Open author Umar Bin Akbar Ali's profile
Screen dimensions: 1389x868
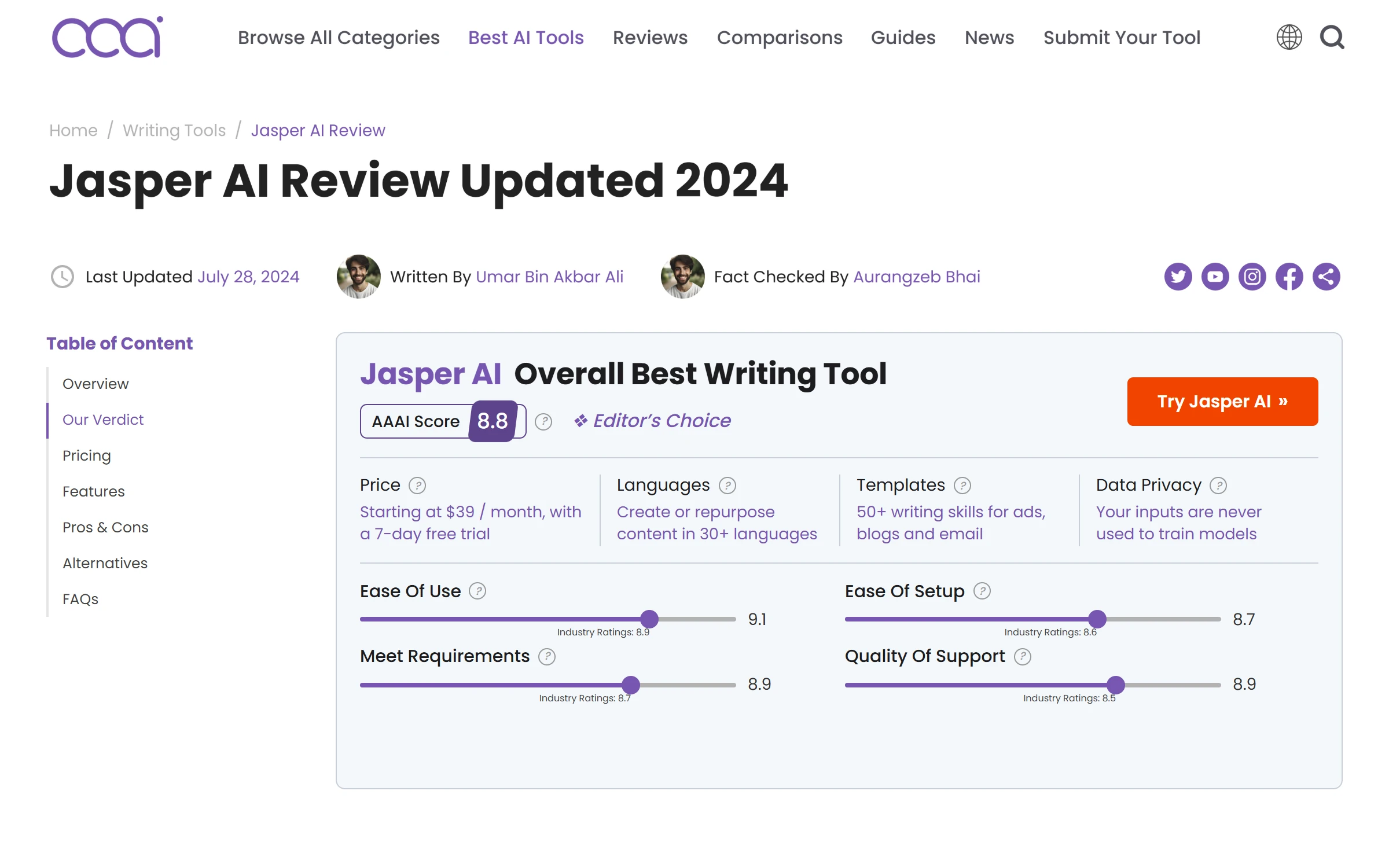click(x=549, y=277)
